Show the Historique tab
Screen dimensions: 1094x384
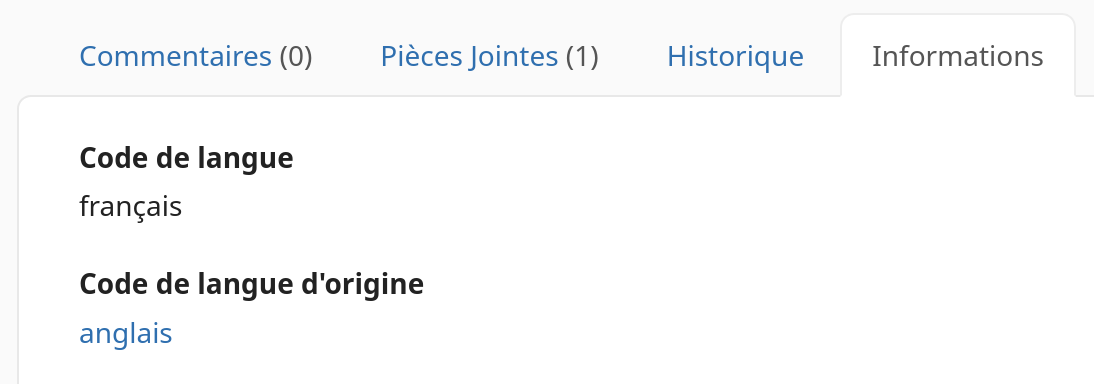(x=735, y=56)
